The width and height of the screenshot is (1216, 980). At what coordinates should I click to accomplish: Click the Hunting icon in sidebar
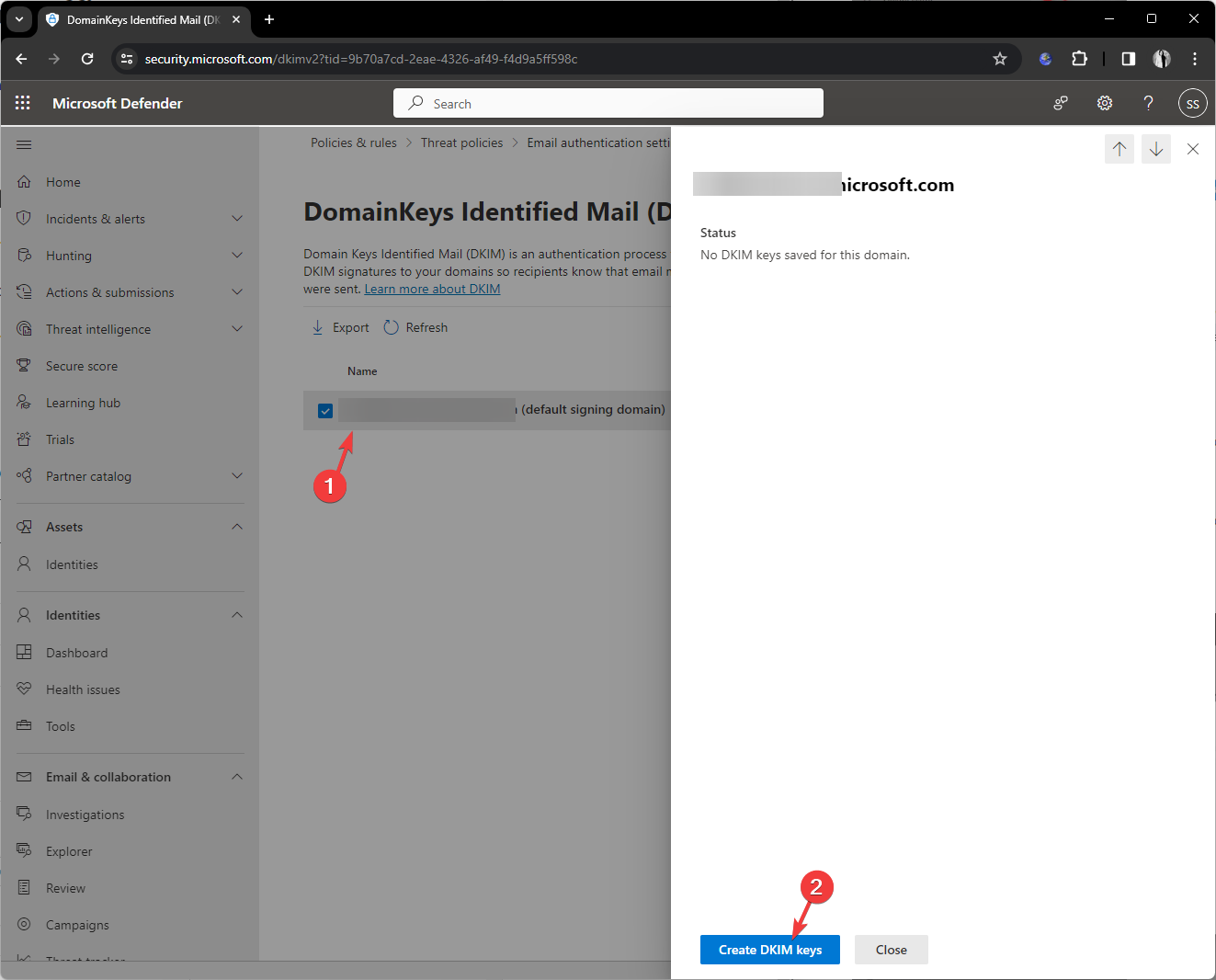(x=24, y=256)
